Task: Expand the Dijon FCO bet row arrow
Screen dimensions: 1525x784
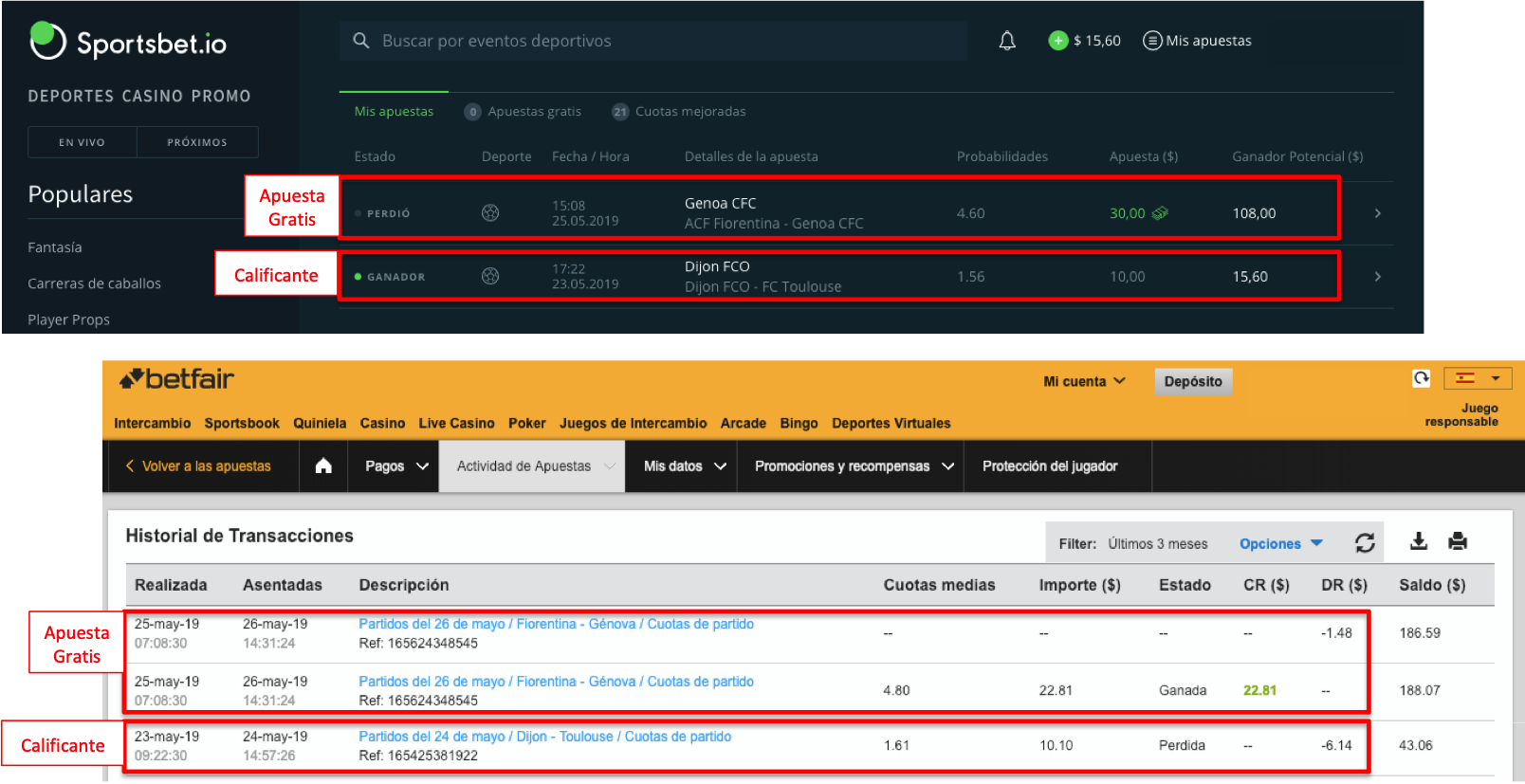Action: [1377, 276]
